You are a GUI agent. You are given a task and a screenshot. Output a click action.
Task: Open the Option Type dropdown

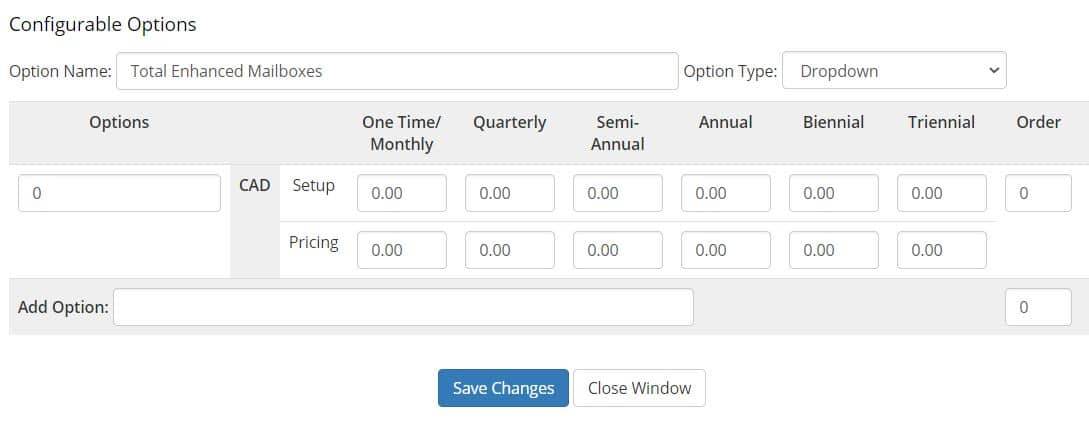(x=894, y=71)
